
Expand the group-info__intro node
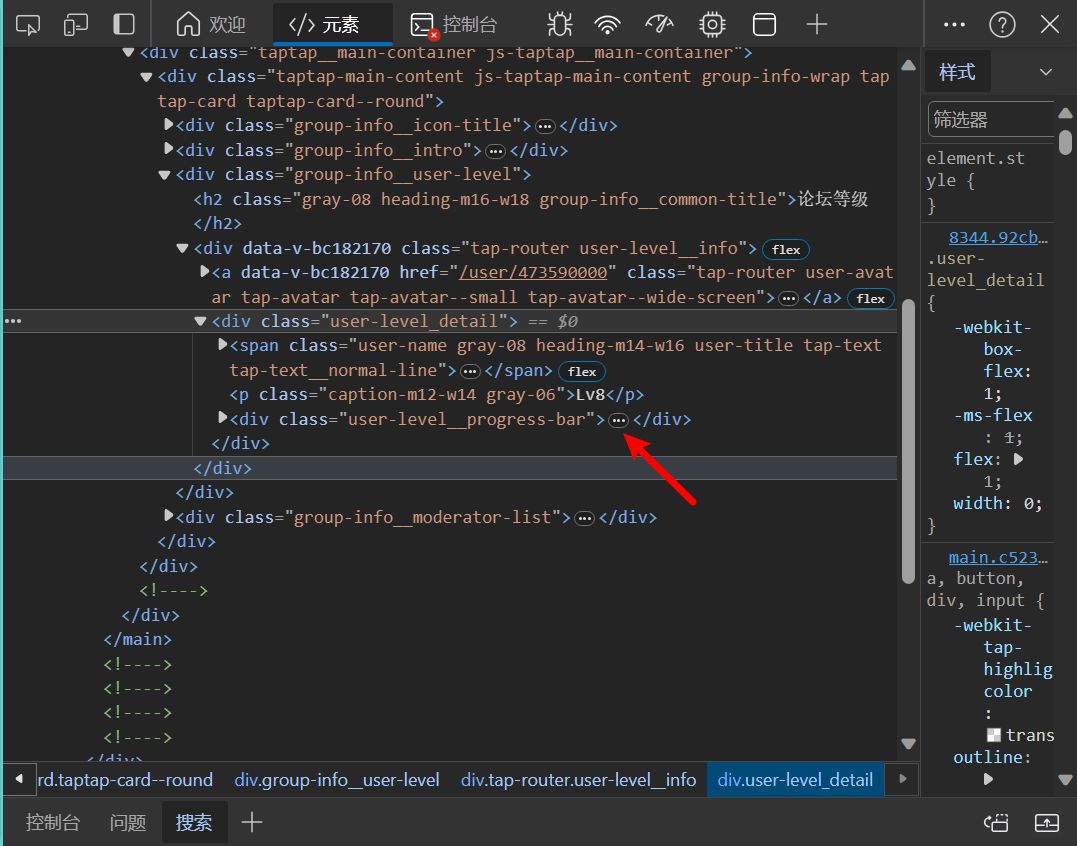tap(168, 149)
